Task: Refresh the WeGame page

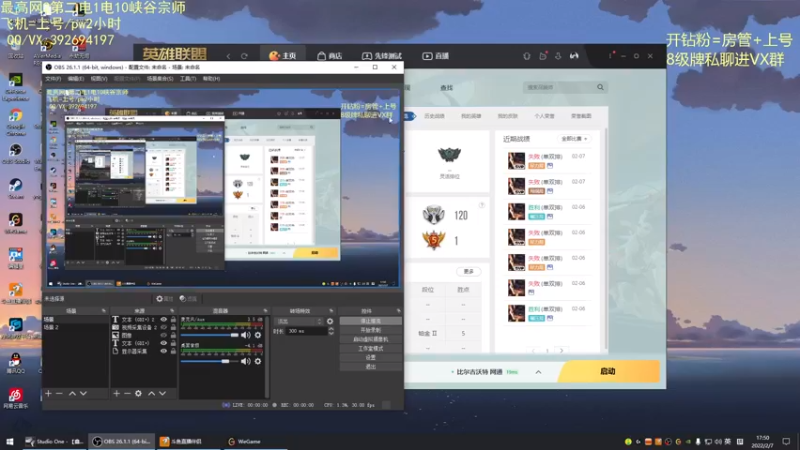Action: tap(244, 56)
